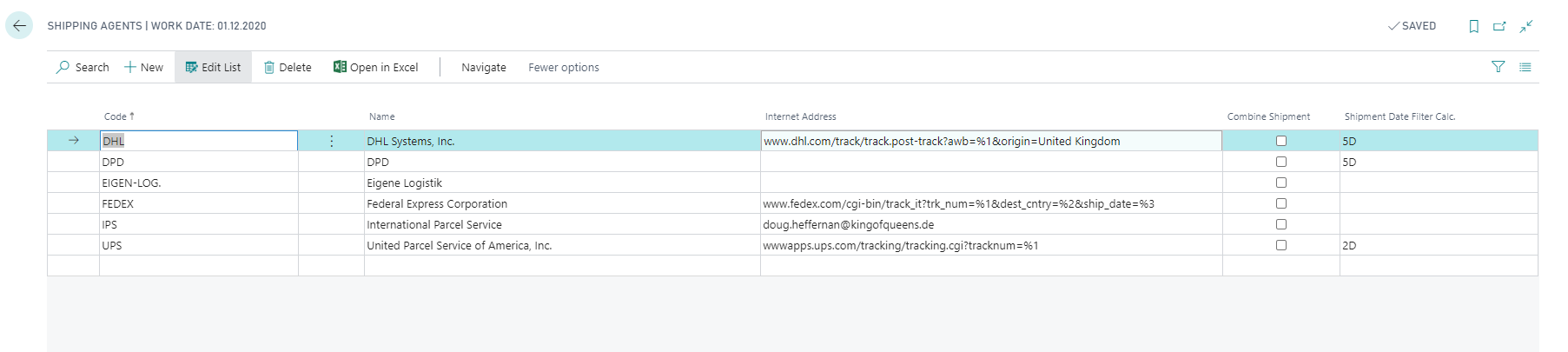The height and width of the screenshot is (352, 1568).
Task: Click the Combine Shipment column header
Action: pyautogui.click(x=1268, y=116)
